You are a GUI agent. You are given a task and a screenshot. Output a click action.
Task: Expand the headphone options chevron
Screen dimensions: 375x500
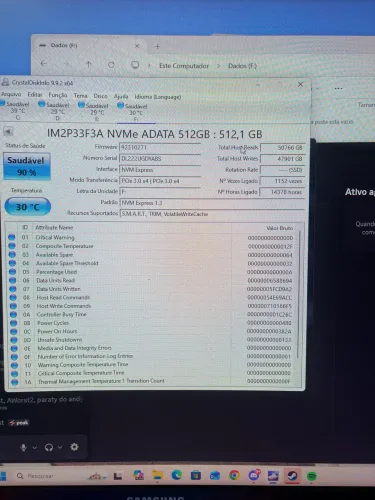coord(60,447)
